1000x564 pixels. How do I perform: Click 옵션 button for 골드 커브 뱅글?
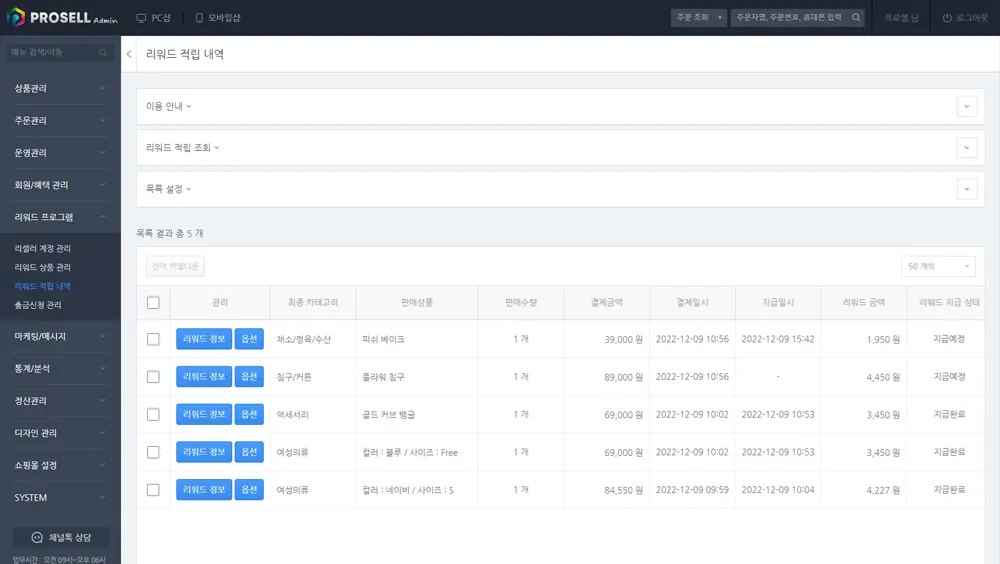(249, 414)
